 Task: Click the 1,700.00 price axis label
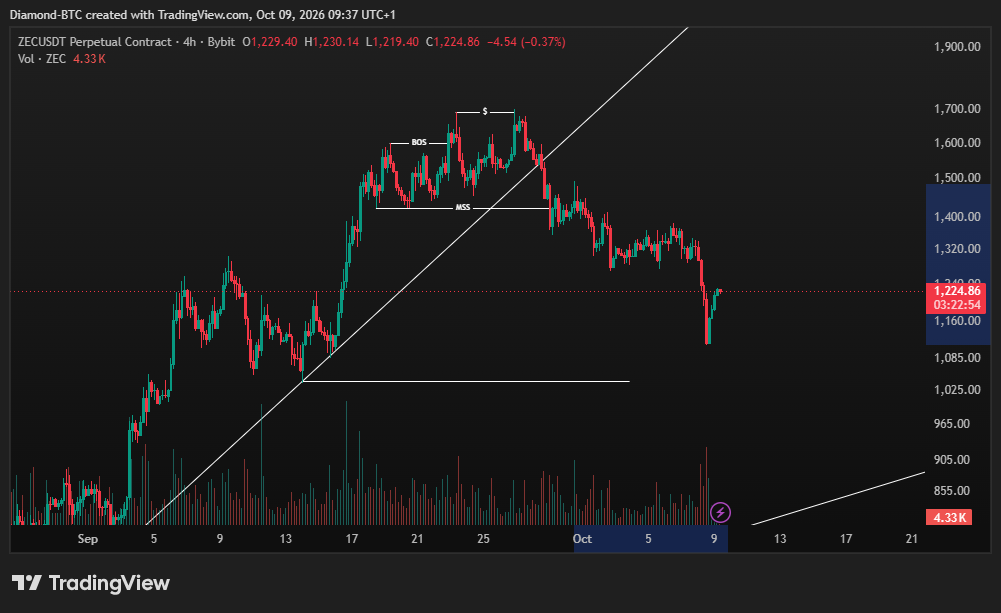pyautogui.click(x=957, y=109)
